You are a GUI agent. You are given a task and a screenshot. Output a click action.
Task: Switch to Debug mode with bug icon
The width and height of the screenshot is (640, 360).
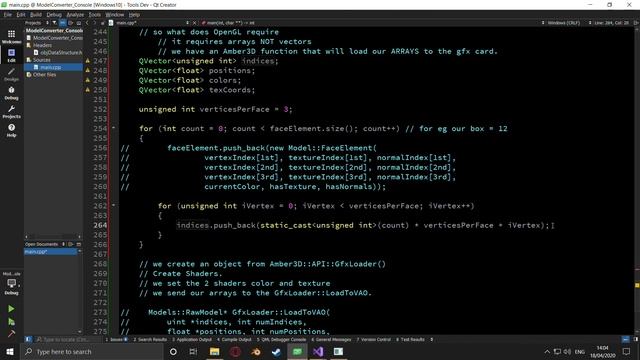pyautogui.click(x=11, y=93)
